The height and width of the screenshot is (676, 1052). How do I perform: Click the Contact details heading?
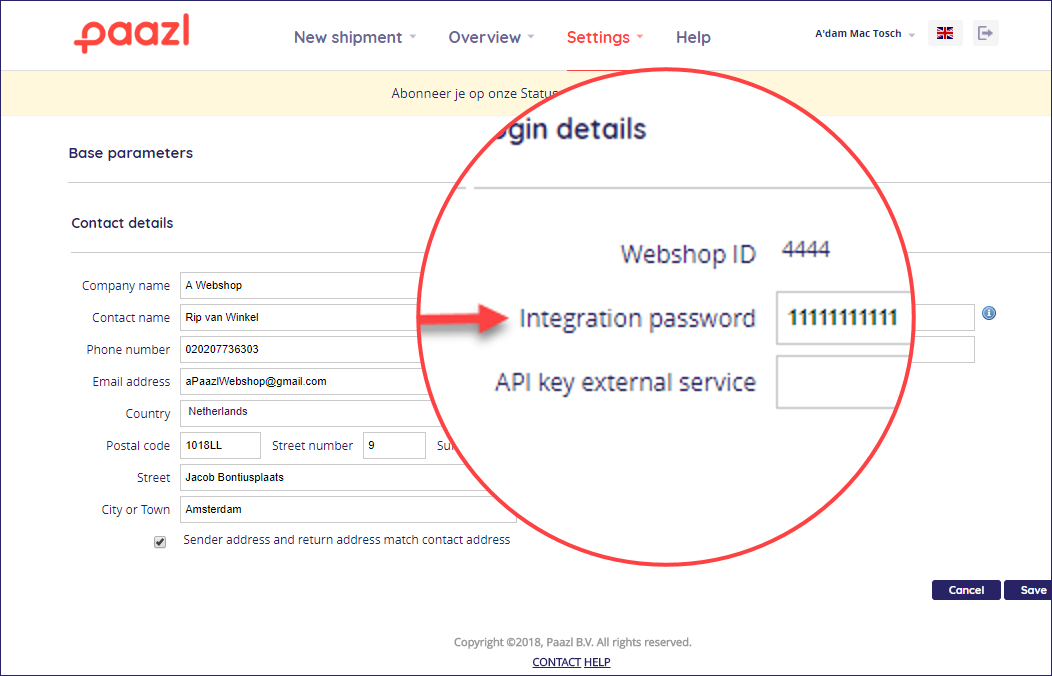(122, 223)
